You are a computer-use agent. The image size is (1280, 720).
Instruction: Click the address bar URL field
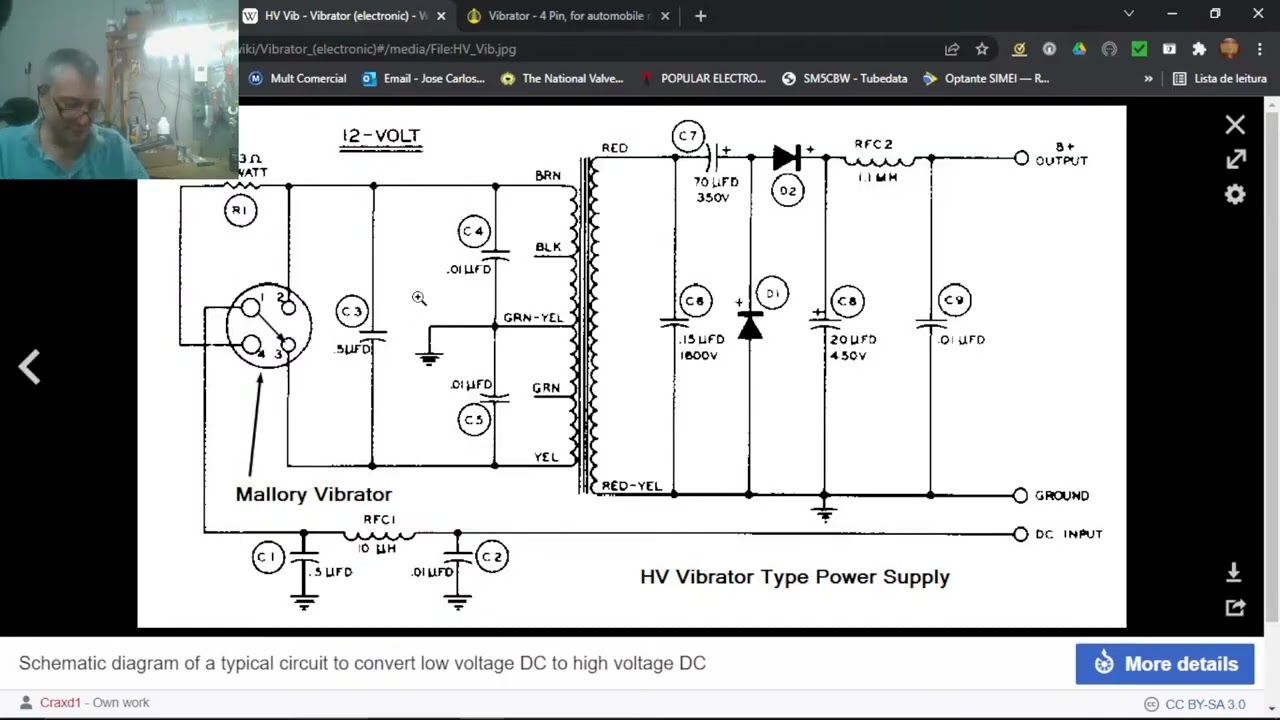(585, 49)
